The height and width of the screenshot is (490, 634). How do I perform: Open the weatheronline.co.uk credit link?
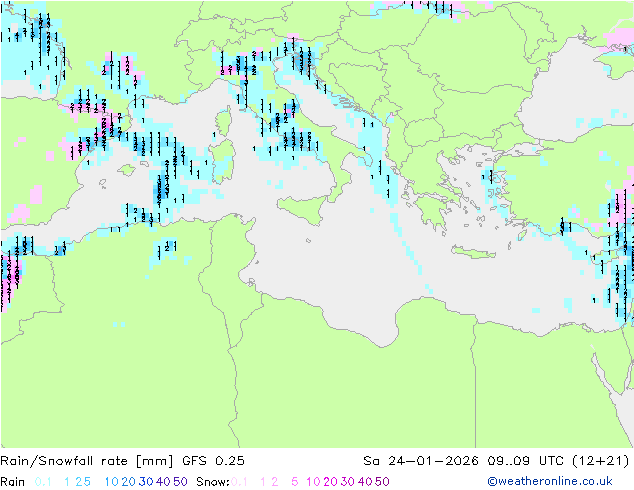(x=550, y=481)
